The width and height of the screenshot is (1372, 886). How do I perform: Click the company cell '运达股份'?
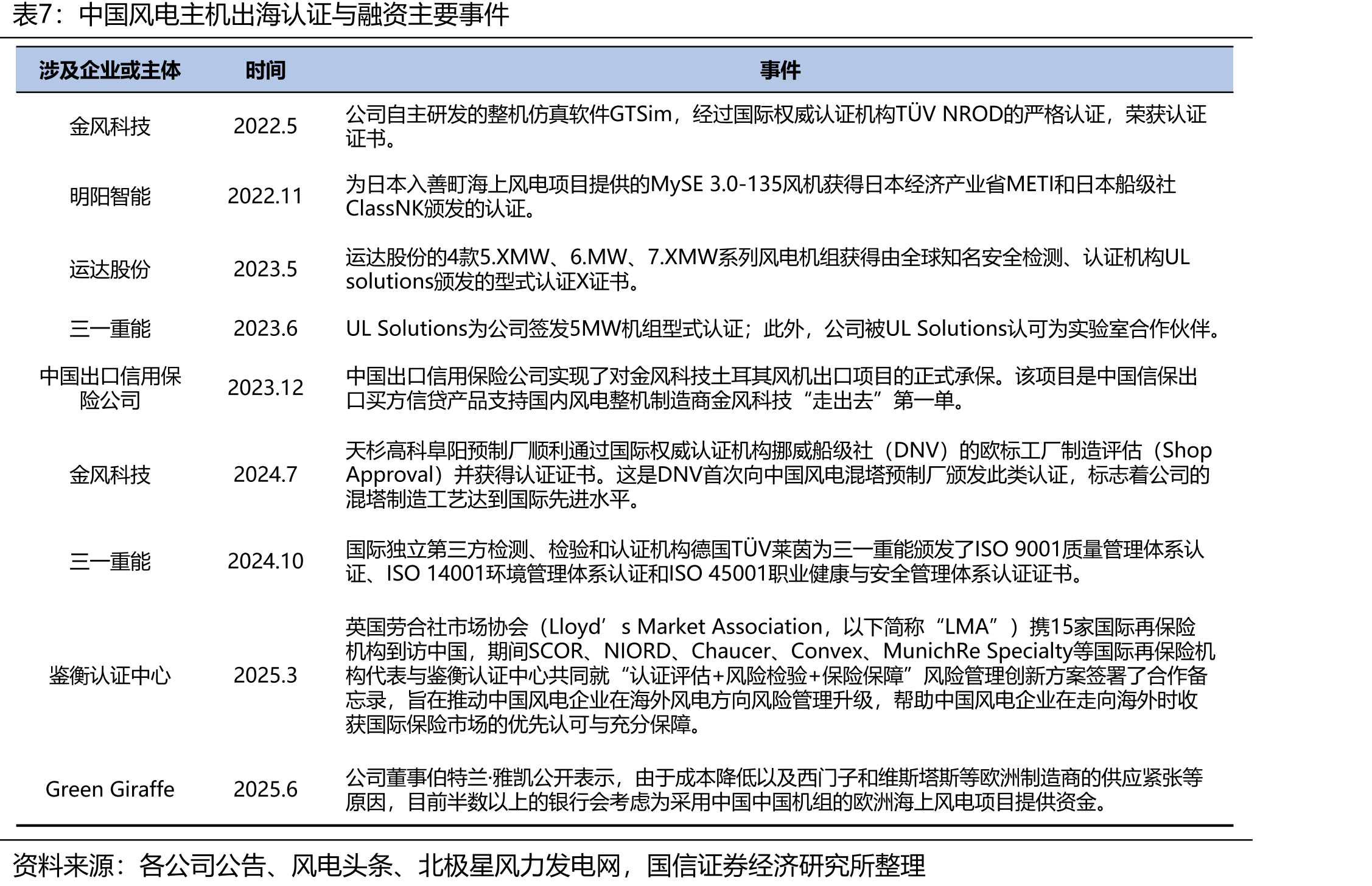click(x=110, y=270)
